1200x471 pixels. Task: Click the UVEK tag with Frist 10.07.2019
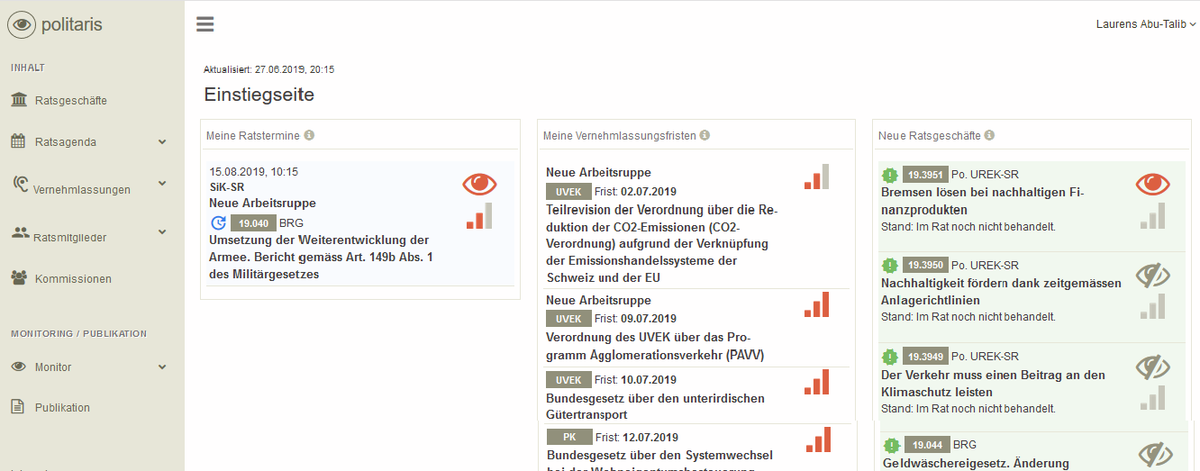click(x=568, y=380)
